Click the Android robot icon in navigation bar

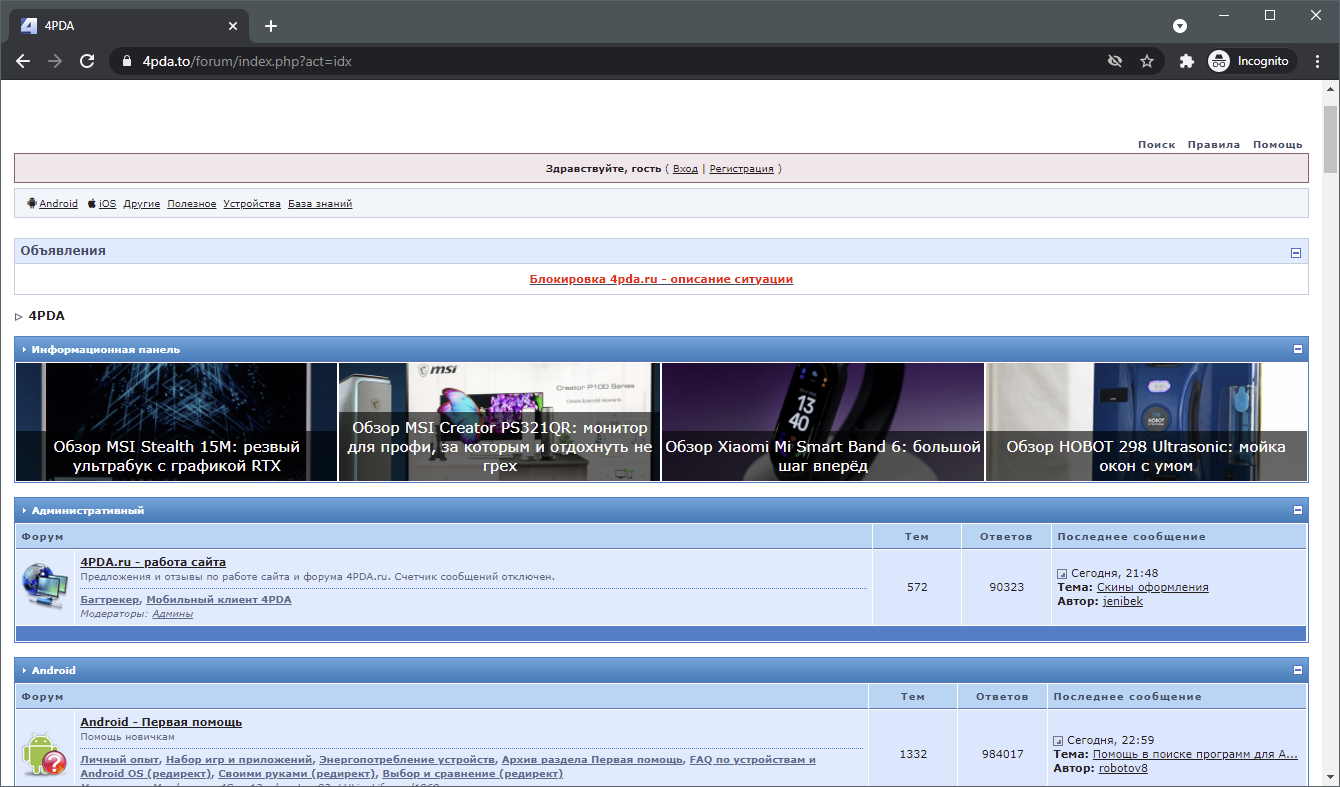tap(32, 203)
